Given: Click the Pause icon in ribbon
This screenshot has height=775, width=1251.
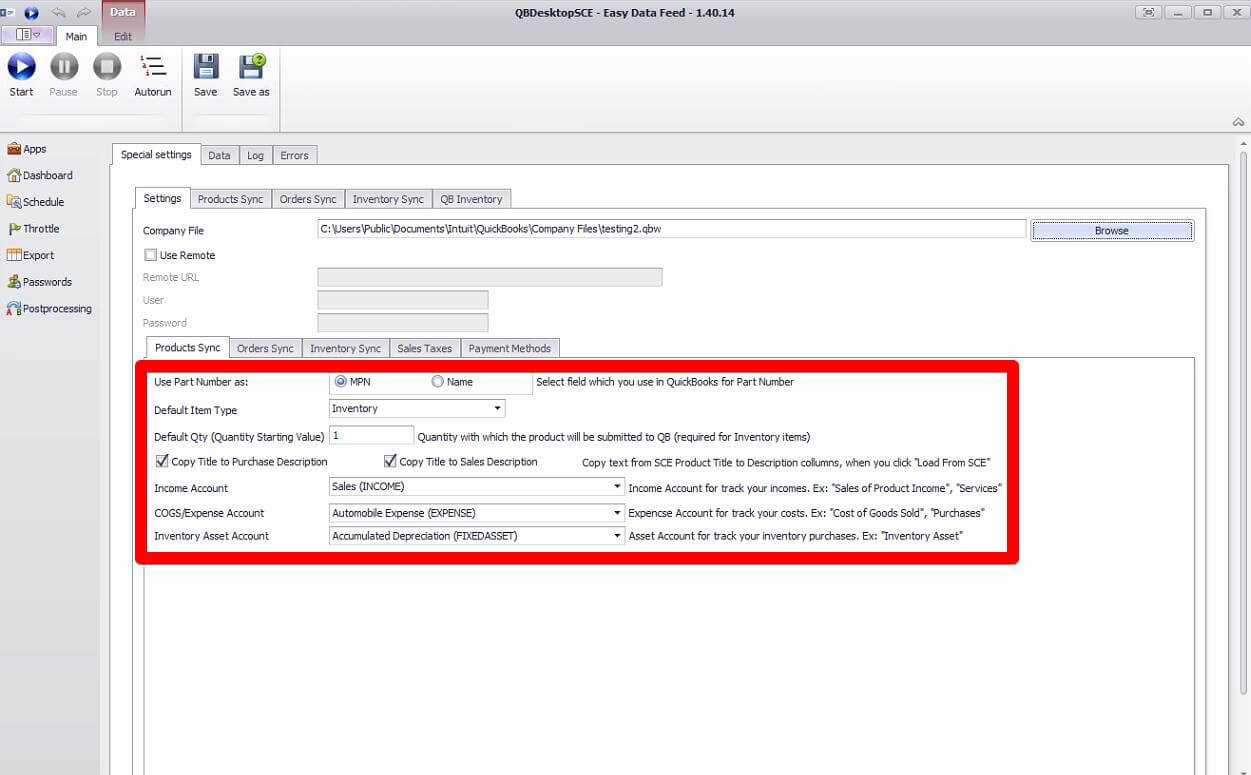Looking at the screenshot, I should 64,67.
